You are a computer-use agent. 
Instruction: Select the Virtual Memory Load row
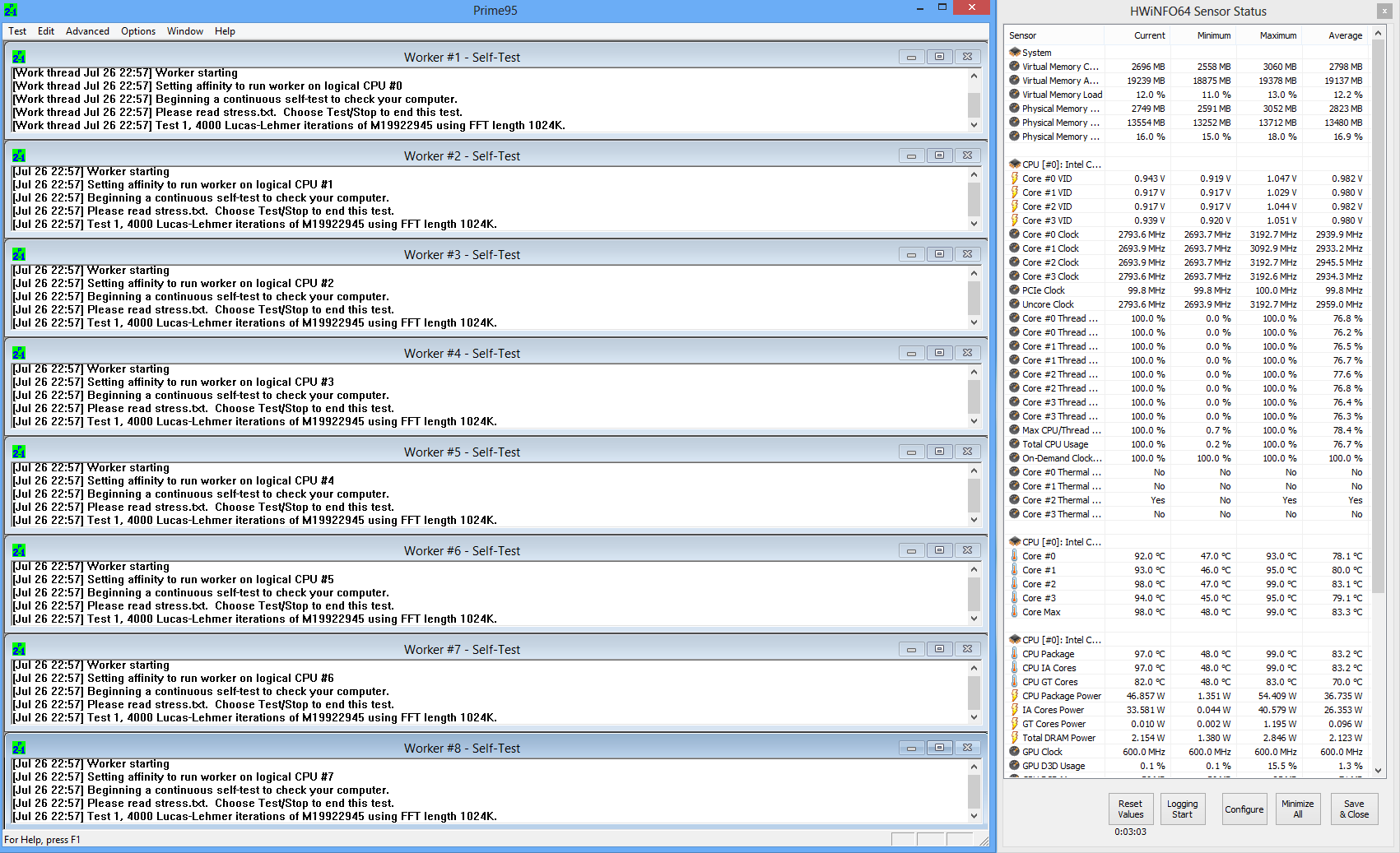pos(1186,95)
